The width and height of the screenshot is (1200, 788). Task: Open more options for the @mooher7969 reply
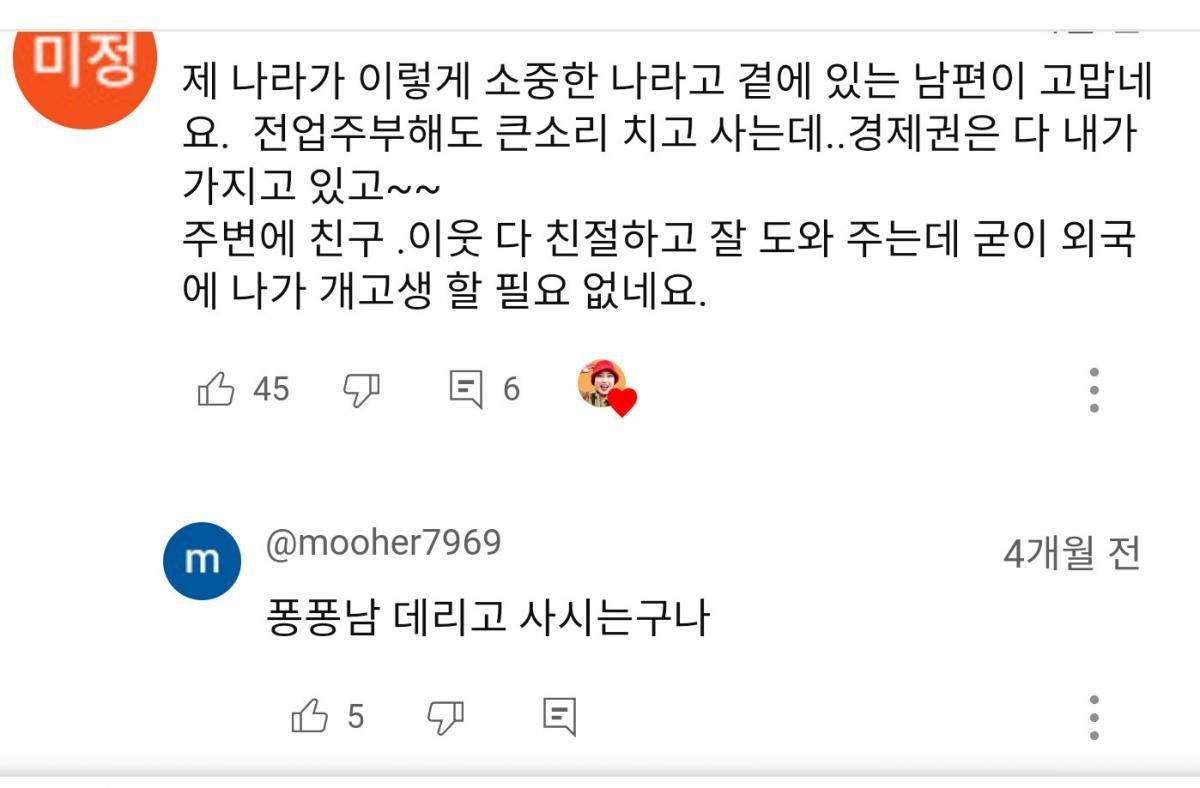click(1094, 717)
